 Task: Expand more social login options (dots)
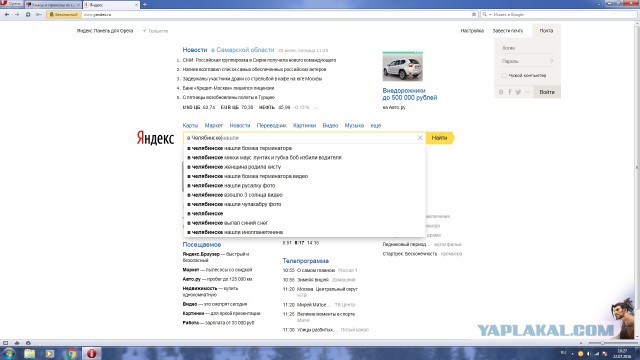click(x=527, y=92)
